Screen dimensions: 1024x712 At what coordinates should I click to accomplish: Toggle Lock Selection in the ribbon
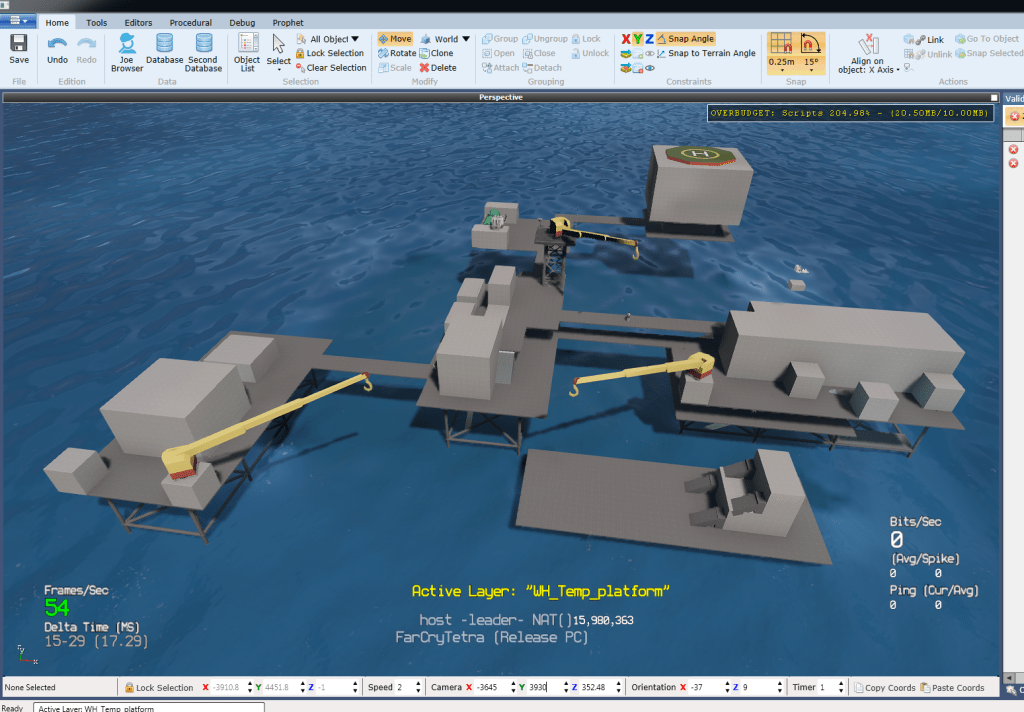[329, 53]
